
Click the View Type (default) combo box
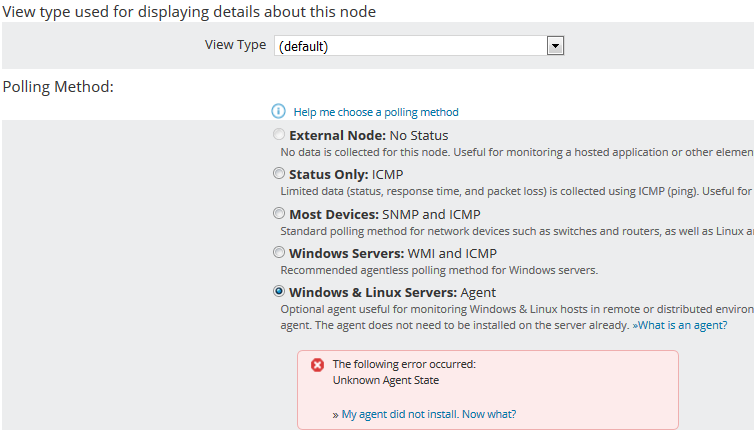point(411,46)
